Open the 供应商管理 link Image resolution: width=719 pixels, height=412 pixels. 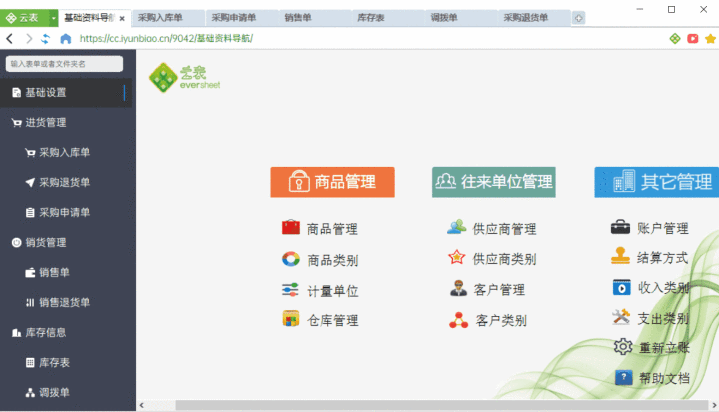504,228
